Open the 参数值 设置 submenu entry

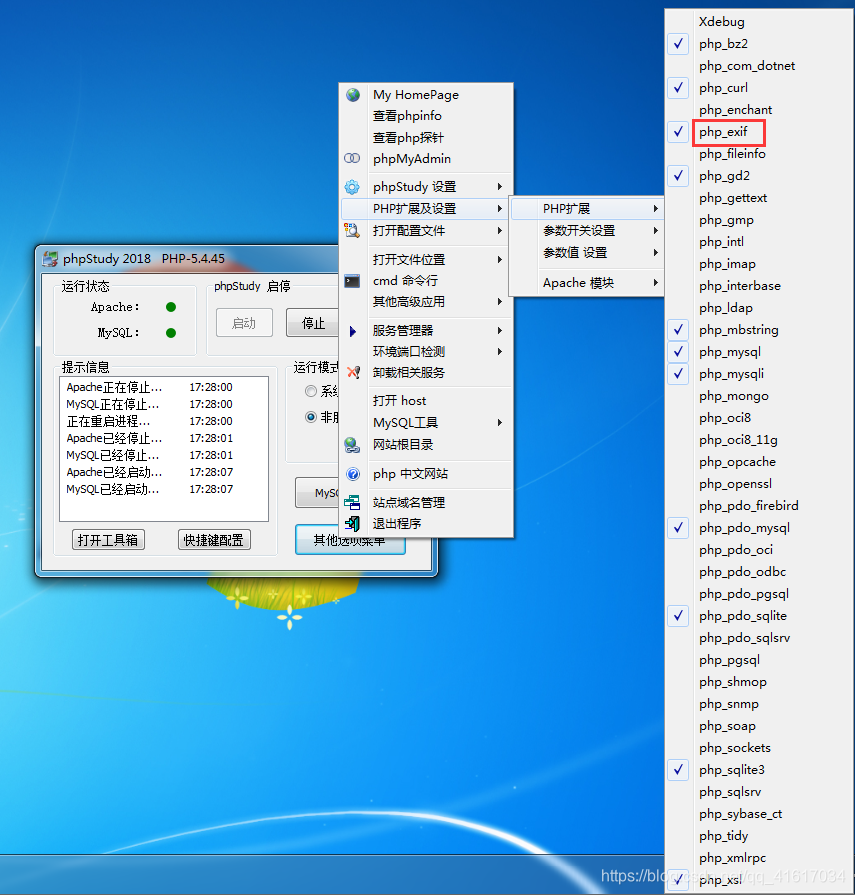(586, 252)
